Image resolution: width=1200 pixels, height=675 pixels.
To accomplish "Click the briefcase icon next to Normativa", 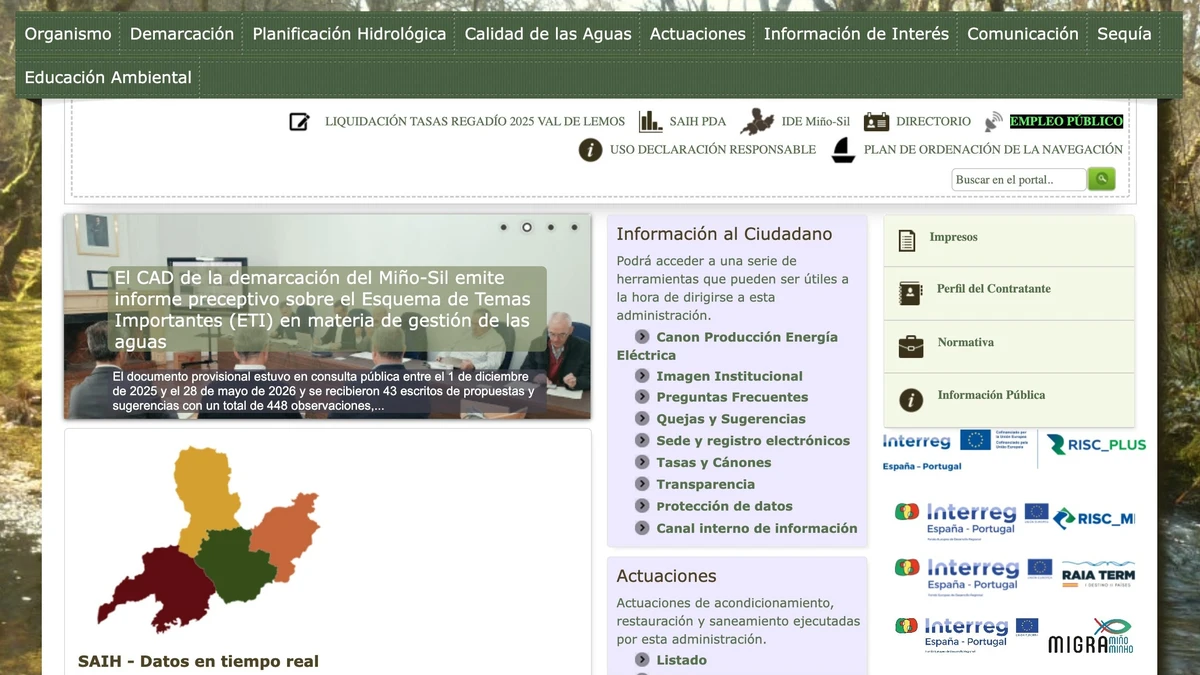I will point(911,346).
